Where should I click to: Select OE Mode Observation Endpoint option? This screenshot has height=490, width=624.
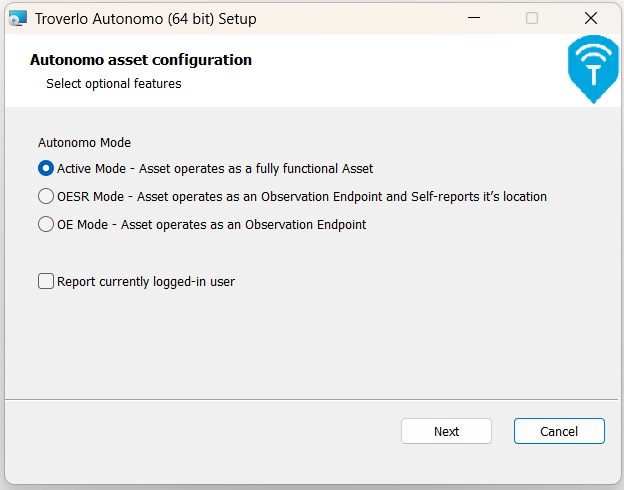(46, 225)
